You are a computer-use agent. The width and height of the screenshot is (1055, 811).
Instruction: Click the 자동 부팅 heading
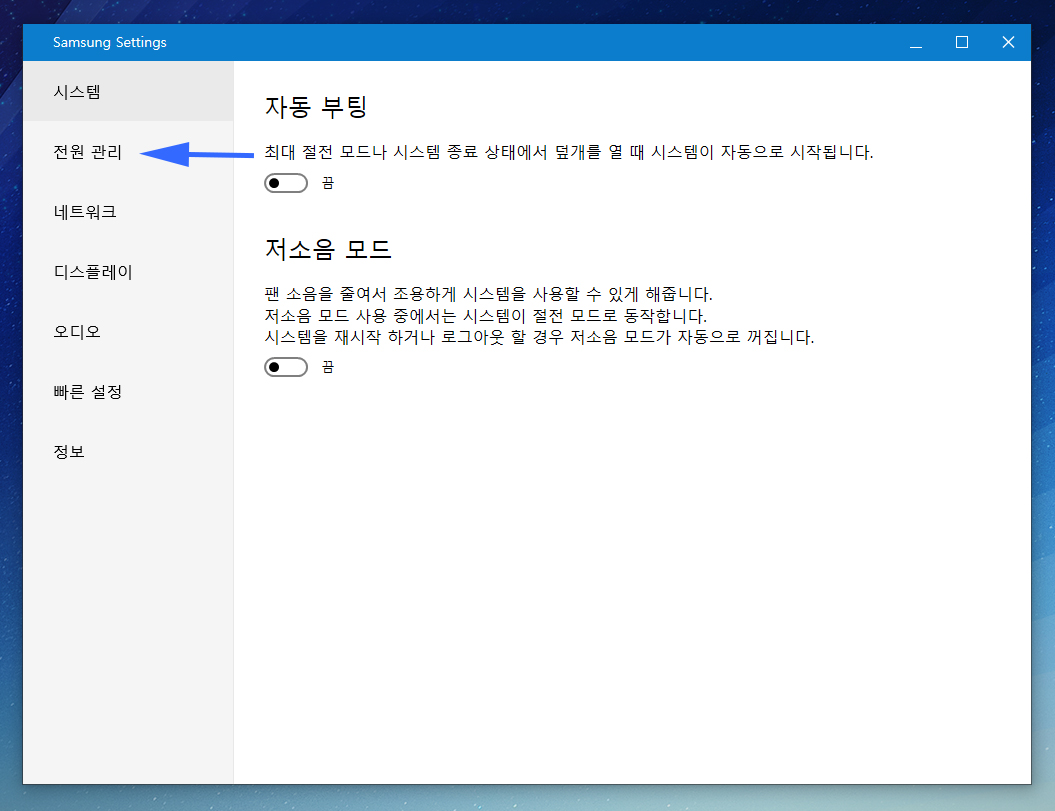[316, 106]
